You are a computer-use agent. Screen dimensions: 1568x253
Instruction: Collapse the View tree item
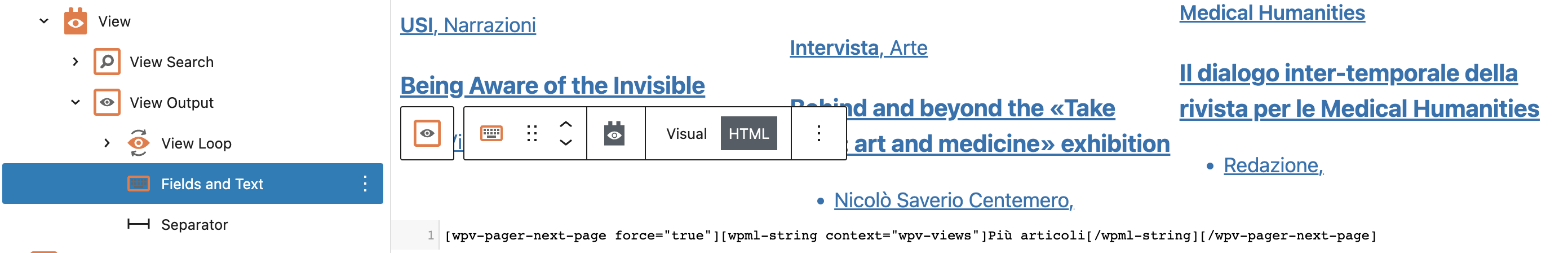pos(44,21)
